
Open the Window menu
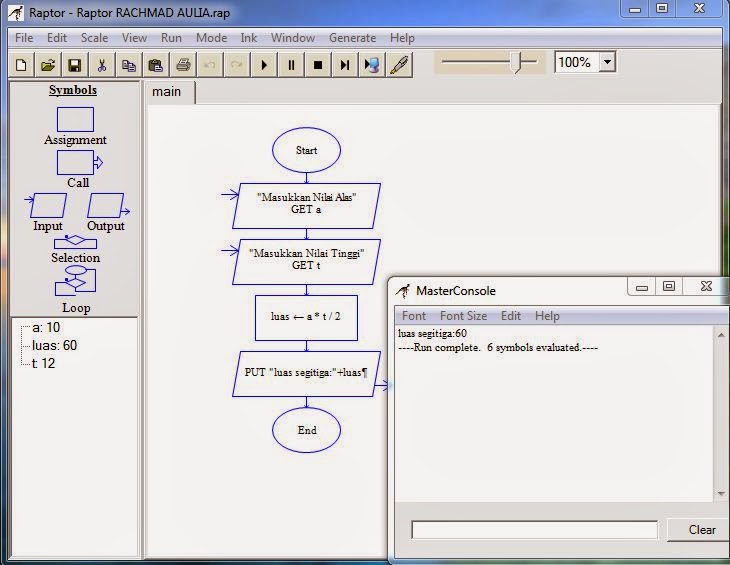293,38
